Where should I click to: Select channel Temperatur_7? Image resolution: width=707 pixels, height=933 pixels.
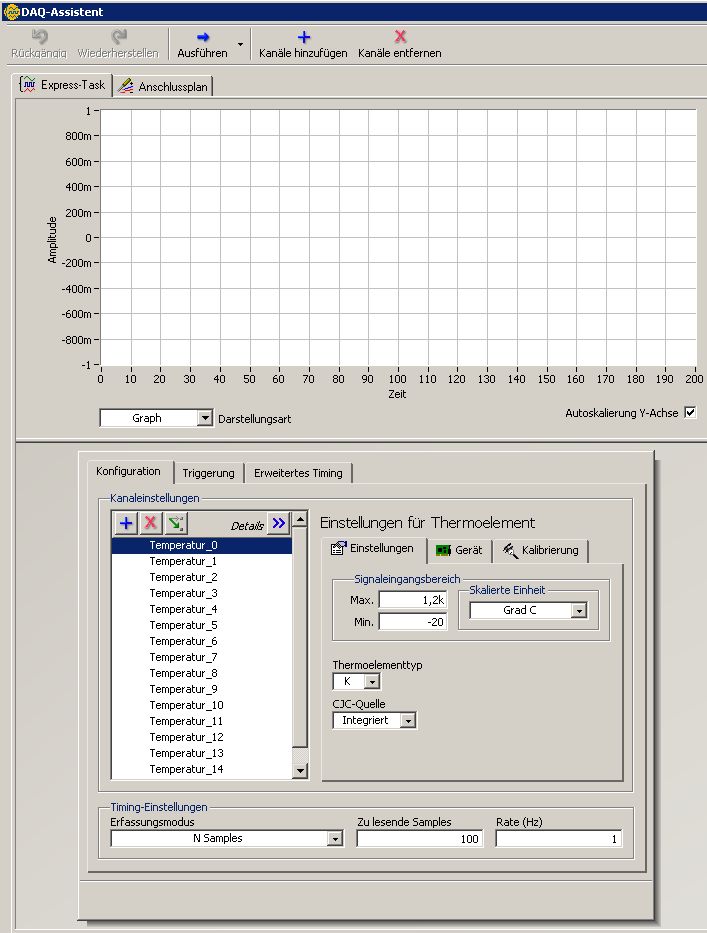[x=202, y=658]
